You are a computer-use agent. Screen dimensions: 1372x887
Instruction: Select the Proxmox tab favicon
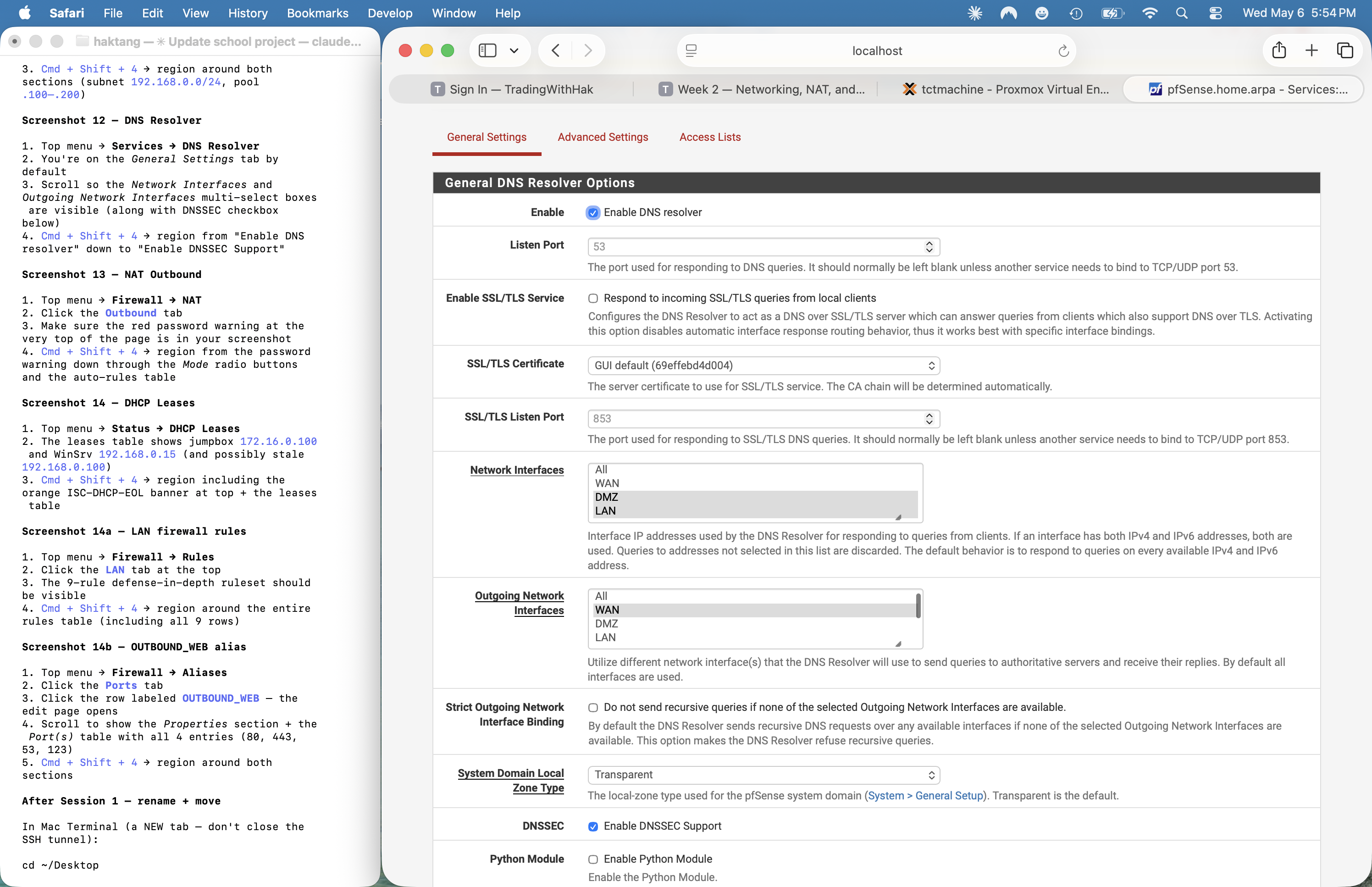[910, 89]
